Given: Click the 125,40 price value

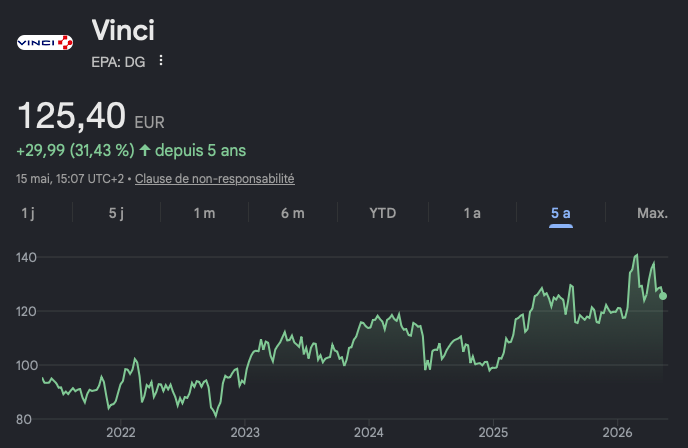Looking at the screenshot, I should coord(72,116).
